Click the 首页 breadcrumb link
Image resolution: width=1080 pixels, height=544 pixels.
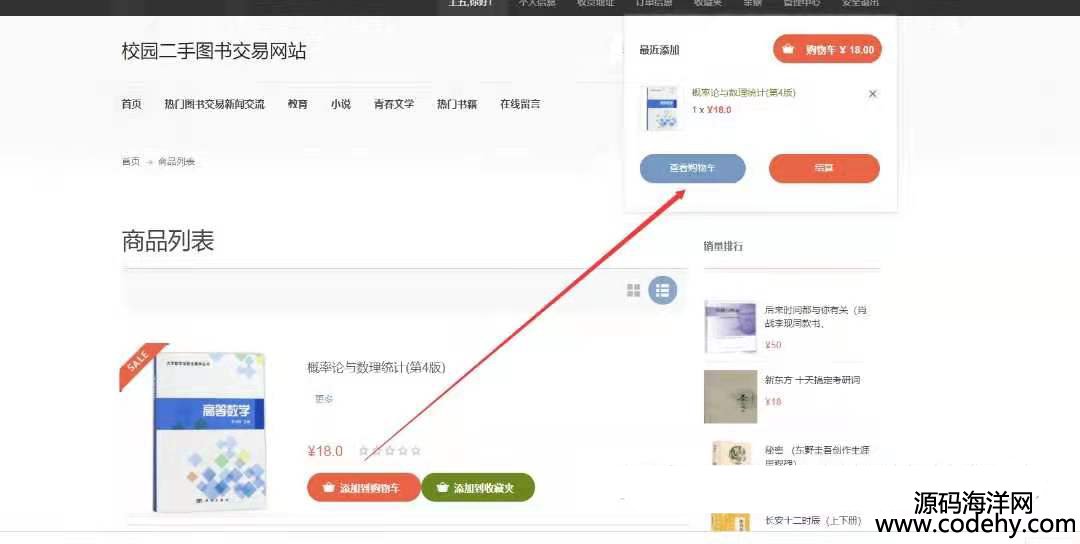point(131,161)
